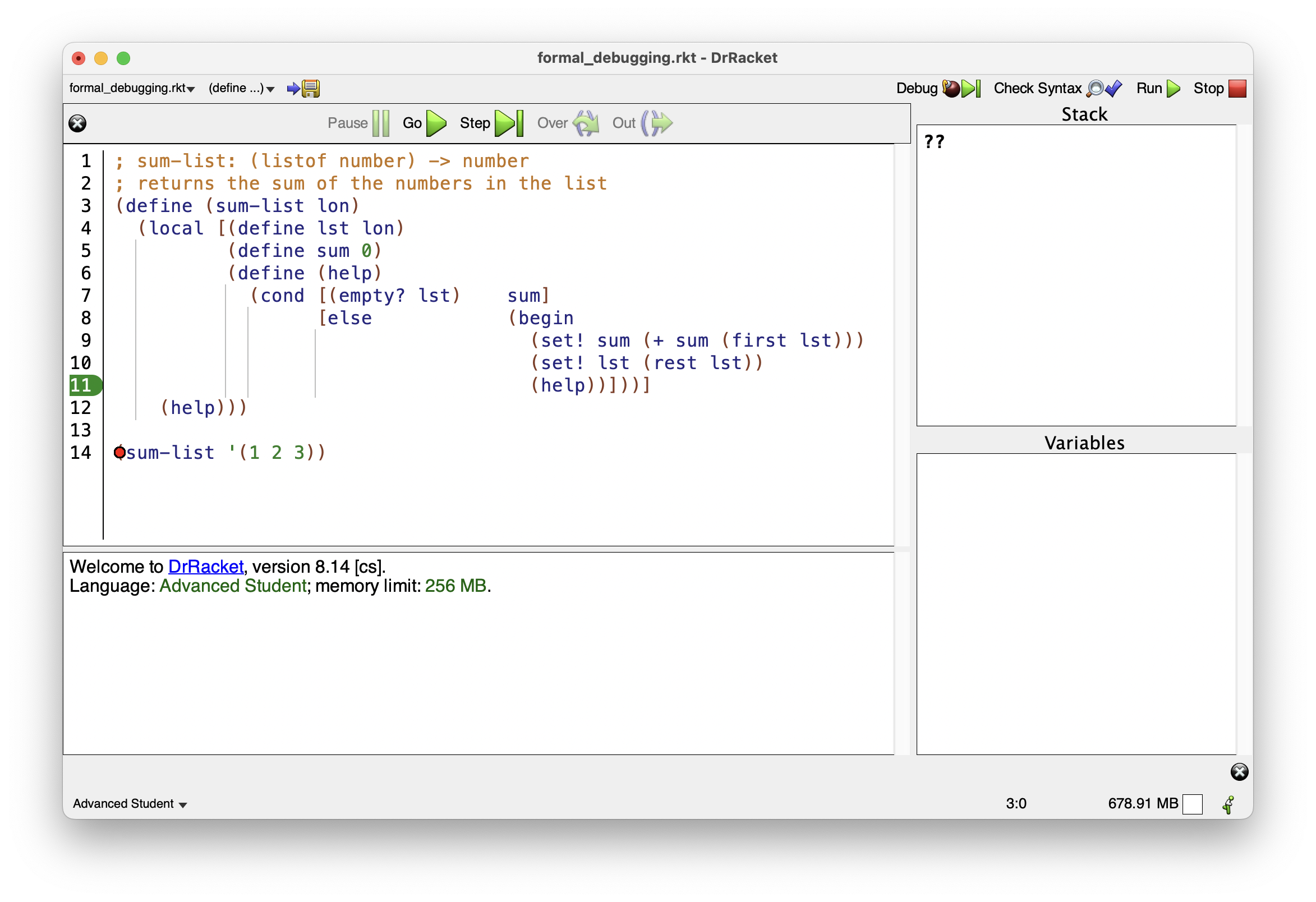Close the debugger panel with its X icon
The image size is (1316, 902).
pyautogui.click(x=77, y=123)
